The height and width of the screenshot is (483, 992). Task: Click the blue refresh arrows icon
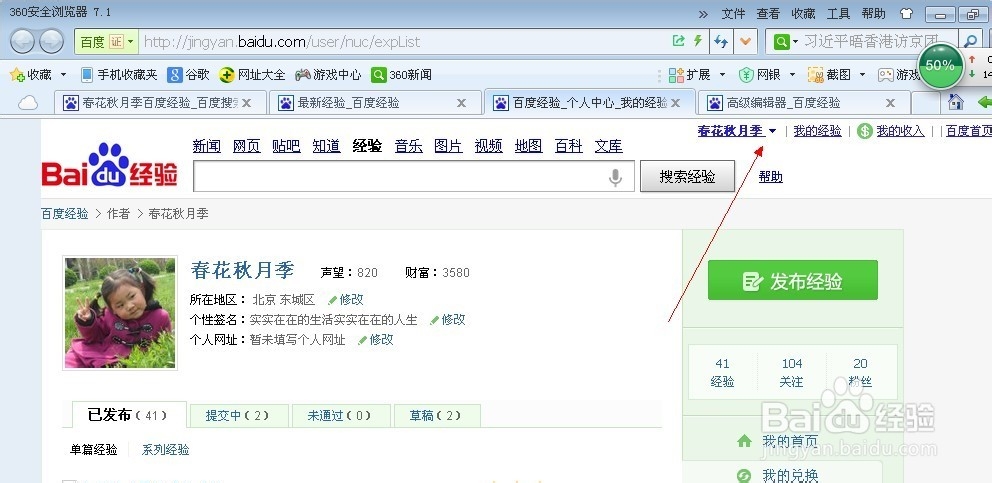[x=721, y=42]
